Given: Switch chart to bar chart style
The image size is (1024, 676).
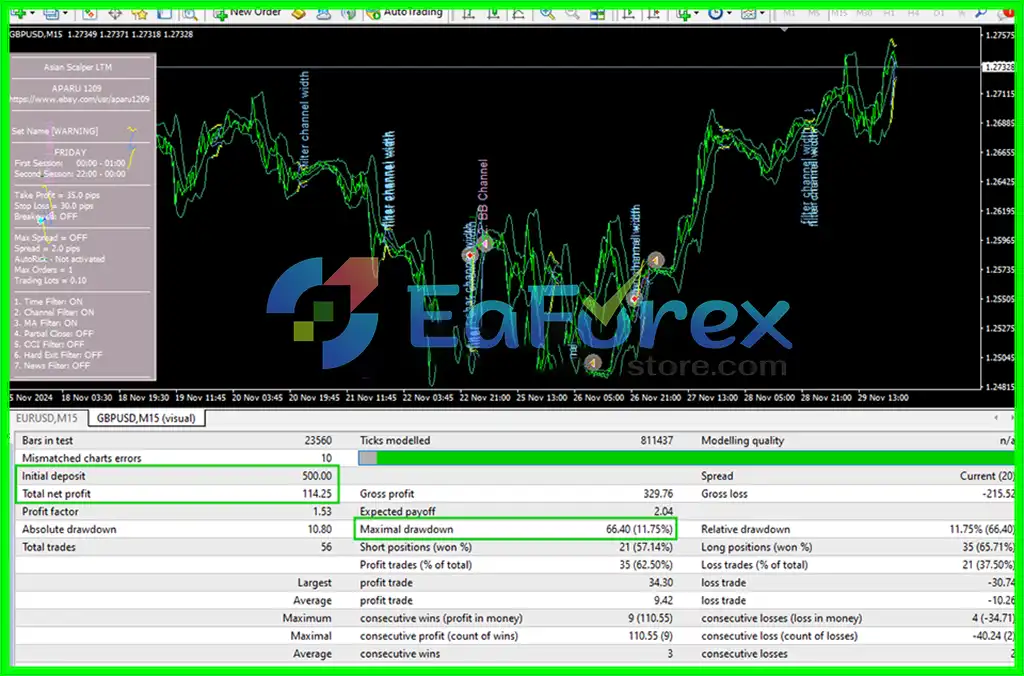Looking at the screenshot, I should [468, 13].
